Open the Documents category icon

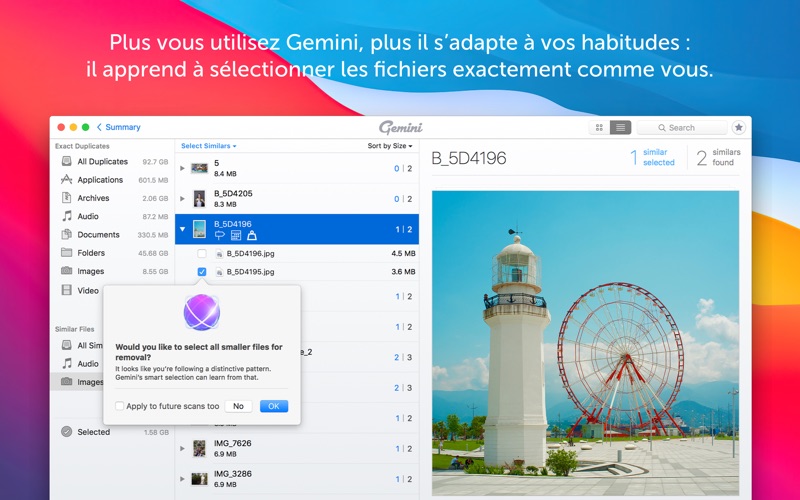pos(66,234)
